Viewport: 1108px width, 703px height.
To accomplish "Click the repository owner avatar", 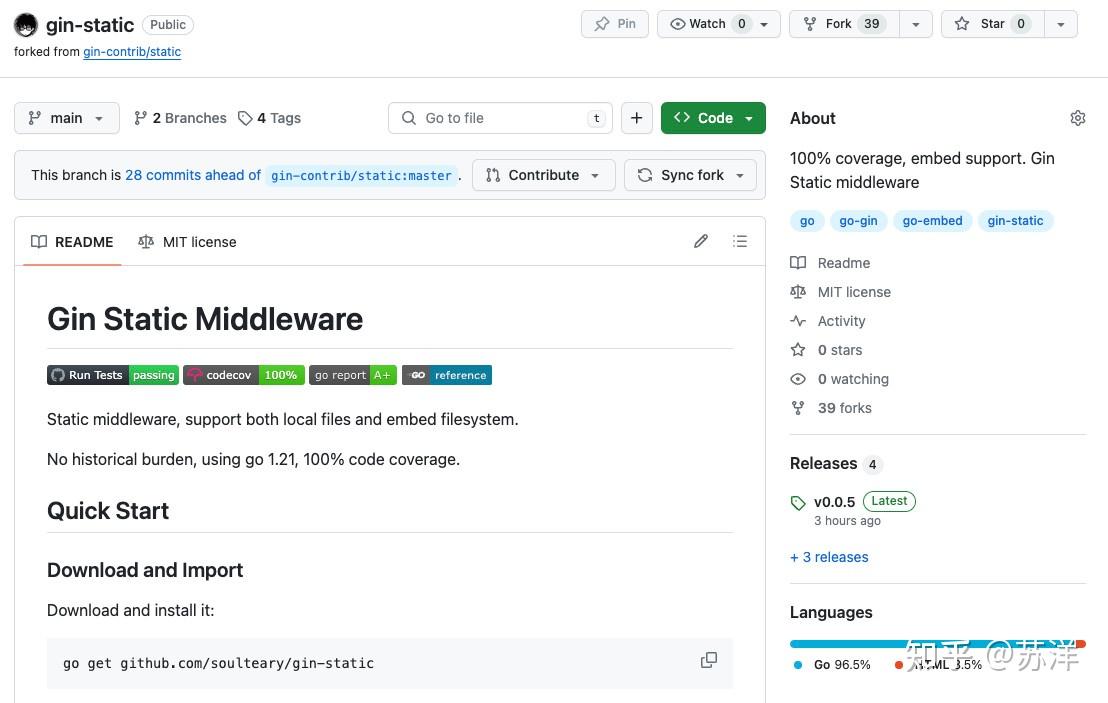I will [x=26, y=25].
